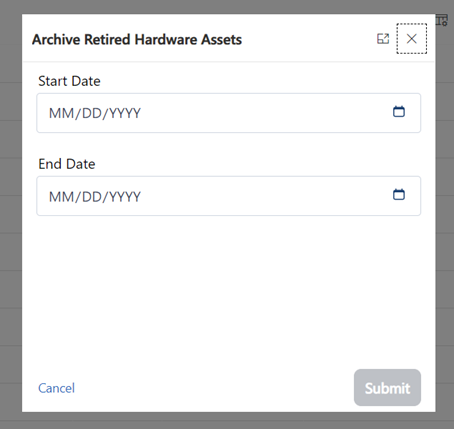
Task: Click the End Date field label
Action: [x=67, y=164]
